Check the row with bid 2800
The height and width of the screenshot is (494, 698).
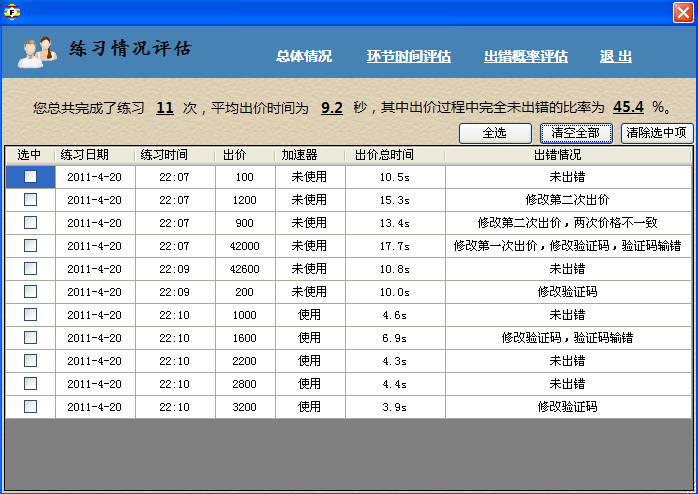(30, 384)
